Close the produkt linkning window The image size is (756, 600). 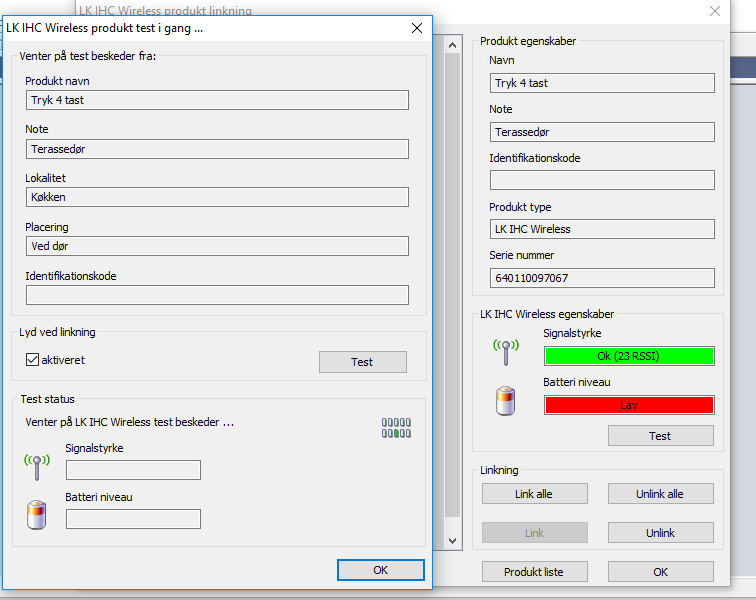715,11
